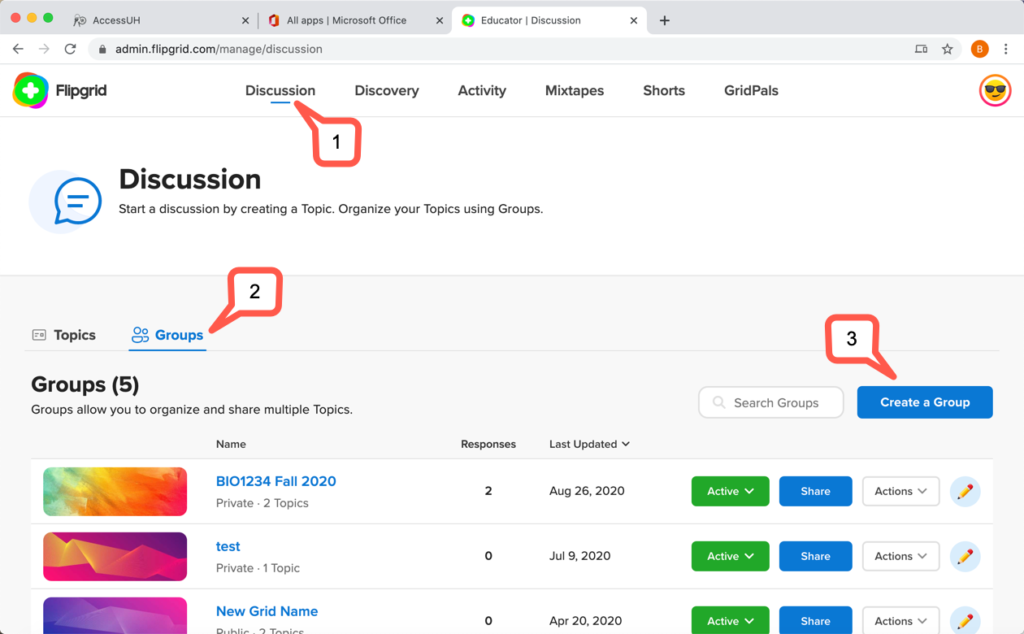
Task: Click the Responses column header
Action: [x=488, y=444]
